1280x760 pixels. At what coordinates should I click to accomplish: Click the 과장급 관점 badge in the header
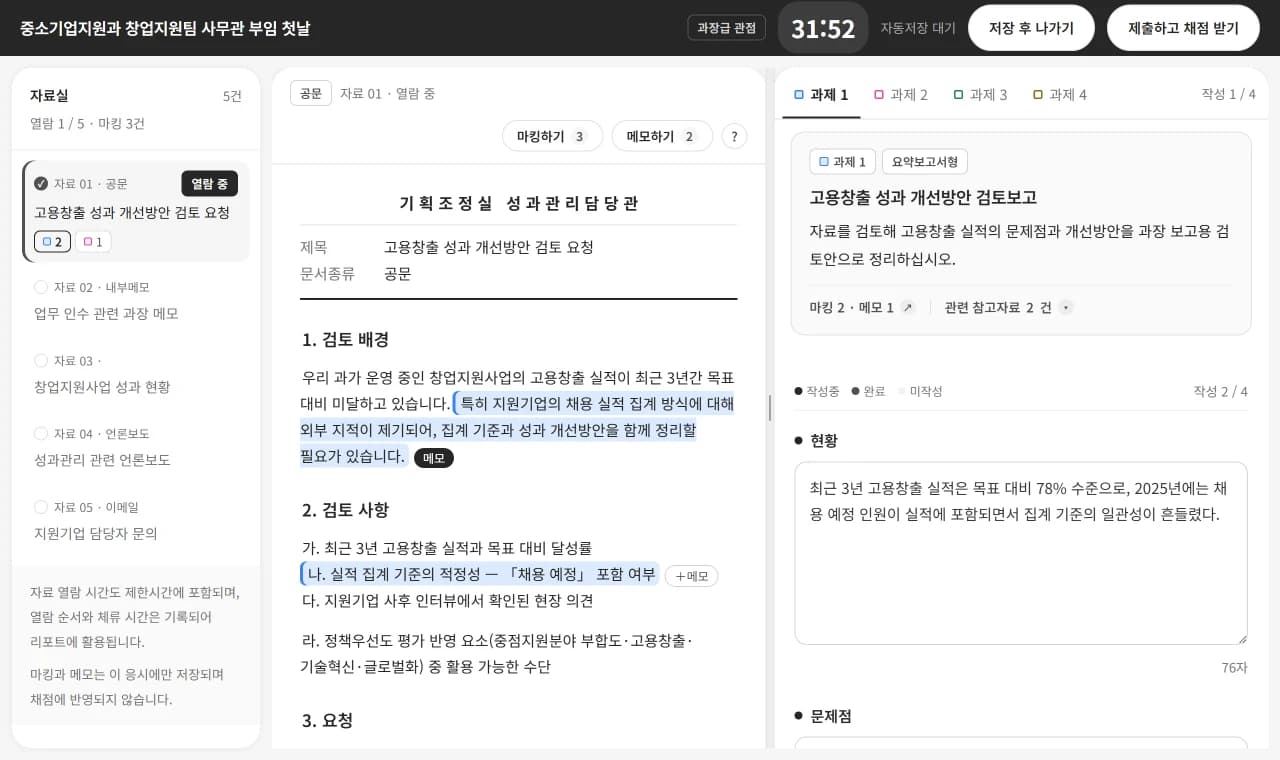(726, 28)
